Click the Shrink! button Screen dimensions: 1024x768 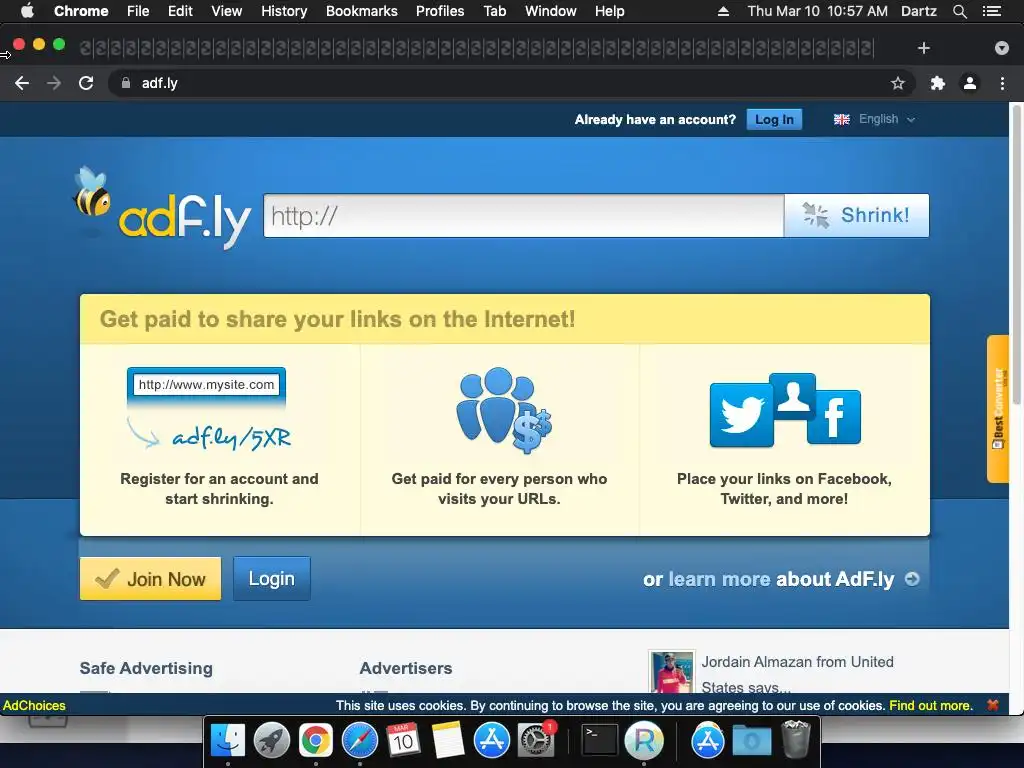click(856, 216)
